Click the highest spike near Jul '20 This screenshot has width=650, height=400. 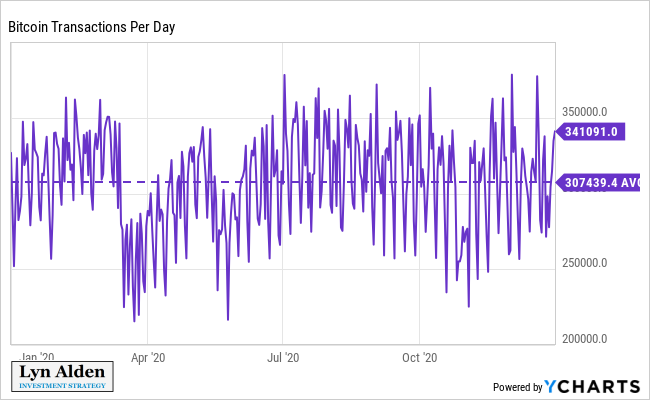coord(284,75)
